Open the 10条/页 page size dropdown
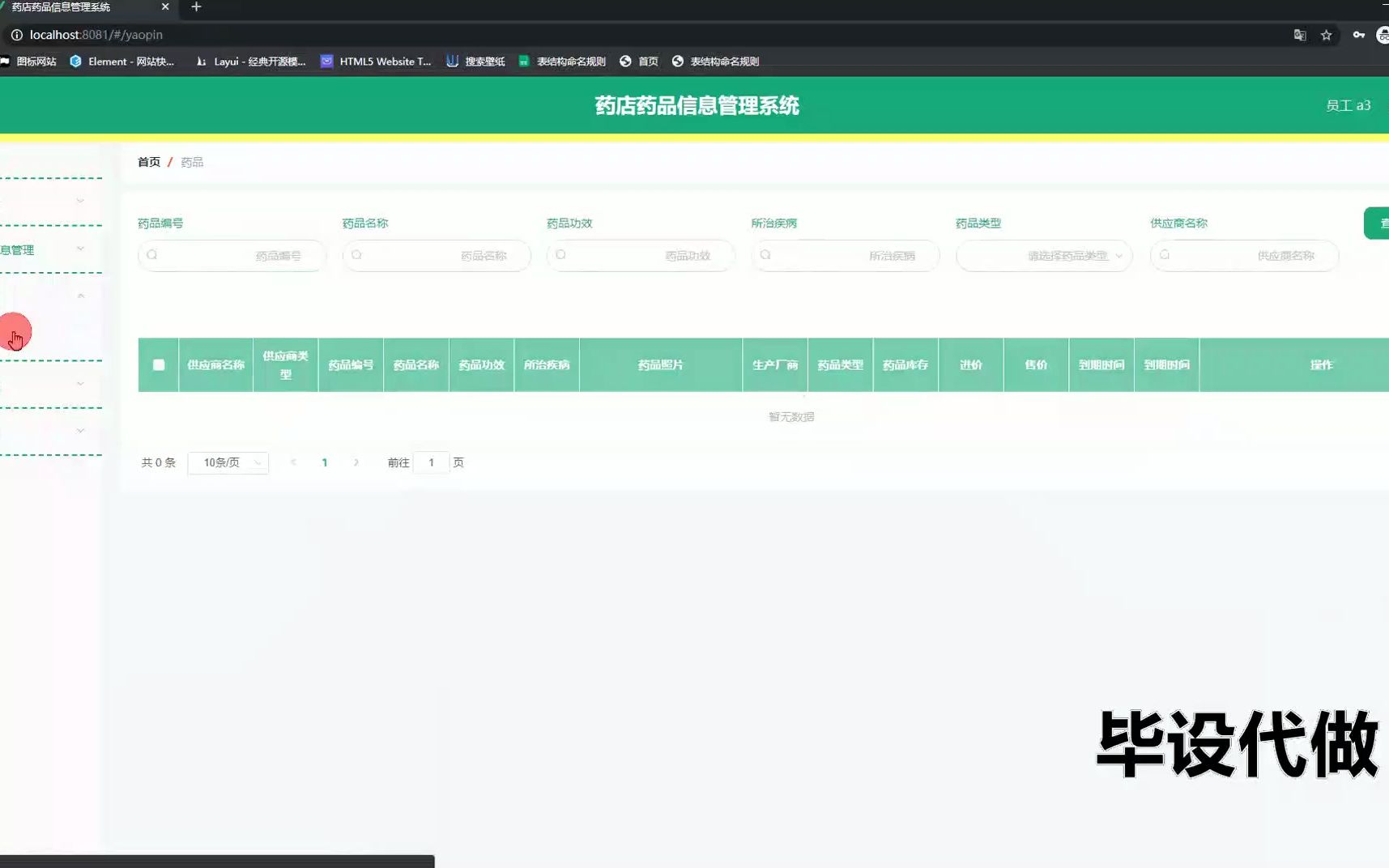 coord(228,462)
